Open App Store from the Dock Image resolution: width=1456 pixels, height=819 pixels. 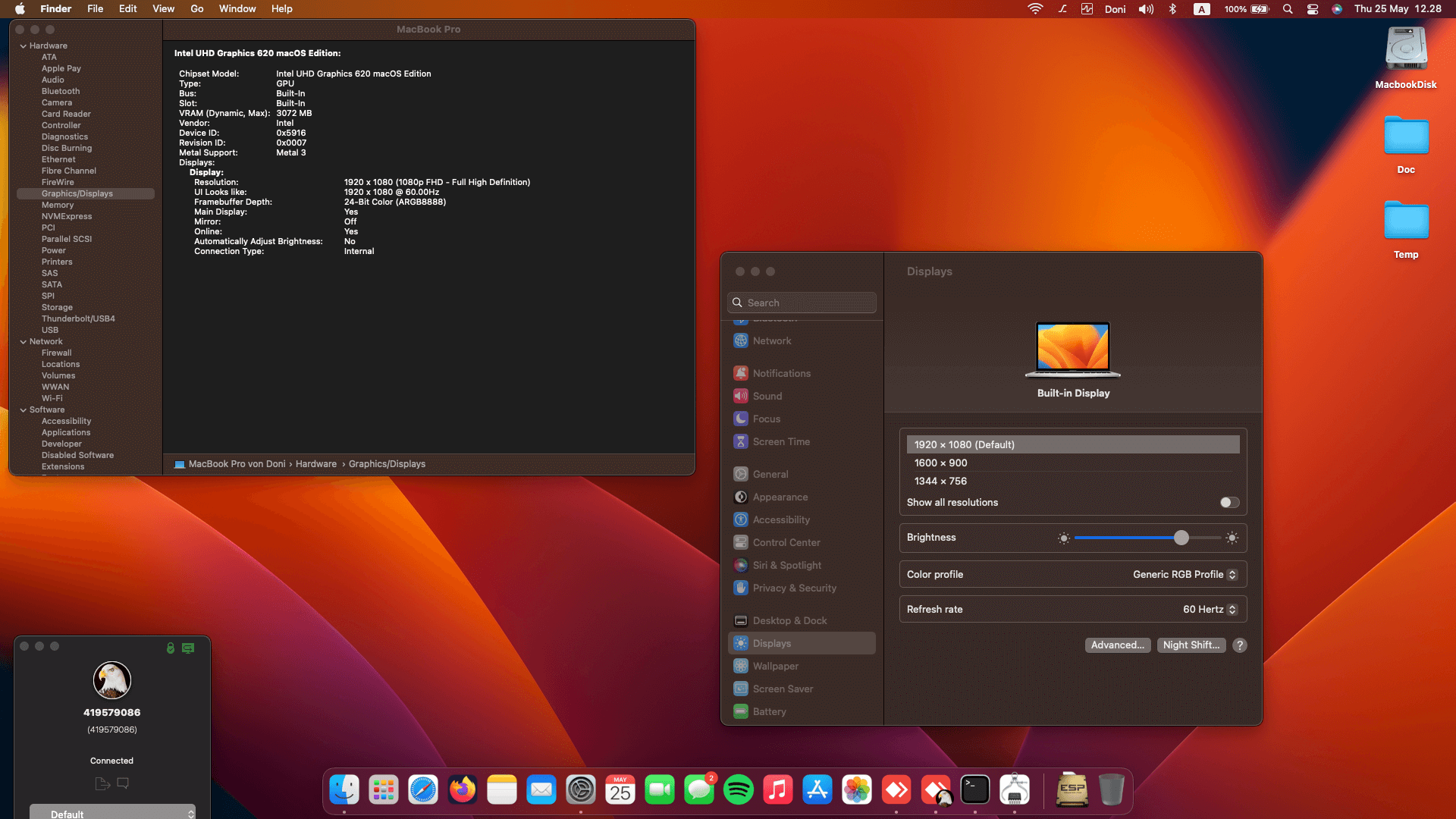pos(817,790)
